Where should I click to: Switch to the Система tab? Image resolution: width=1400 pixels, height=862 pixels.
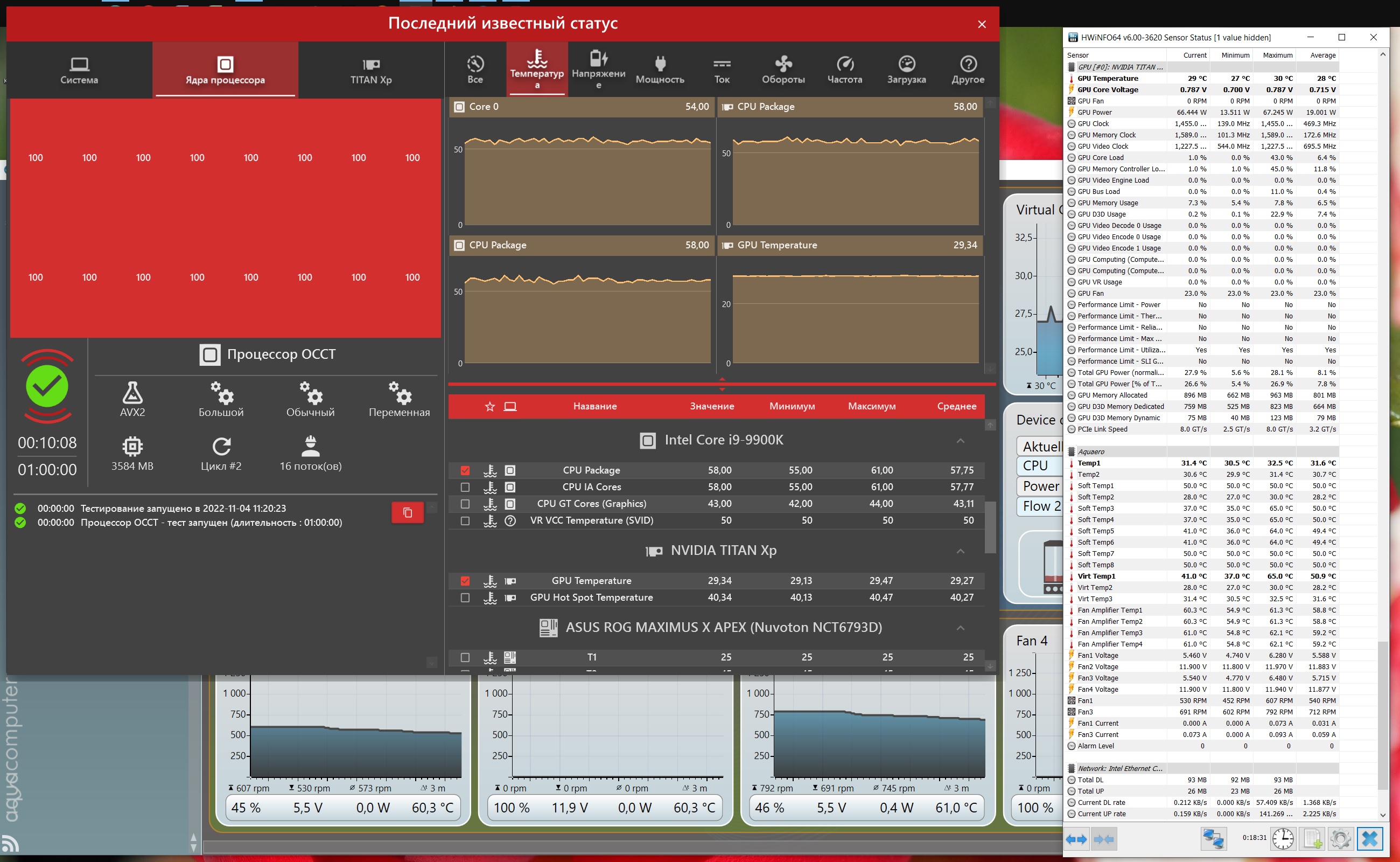click(79, 69)
